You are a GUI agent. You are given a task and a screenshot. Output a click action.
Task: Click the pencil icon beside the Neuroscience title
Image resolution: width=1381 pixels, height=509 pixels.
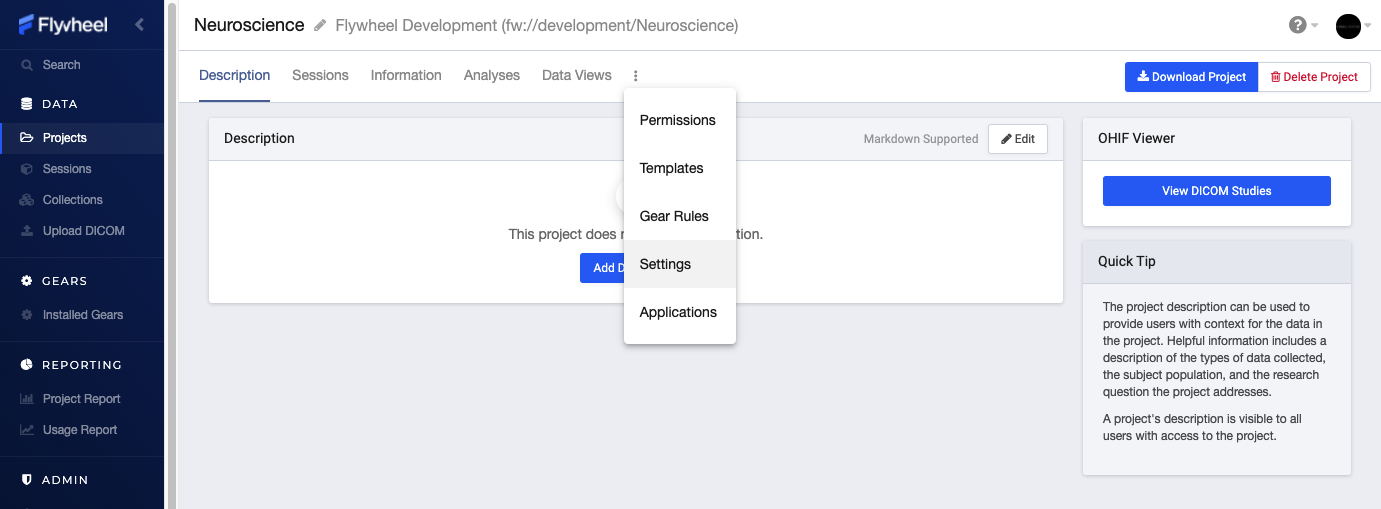point(320,25)
